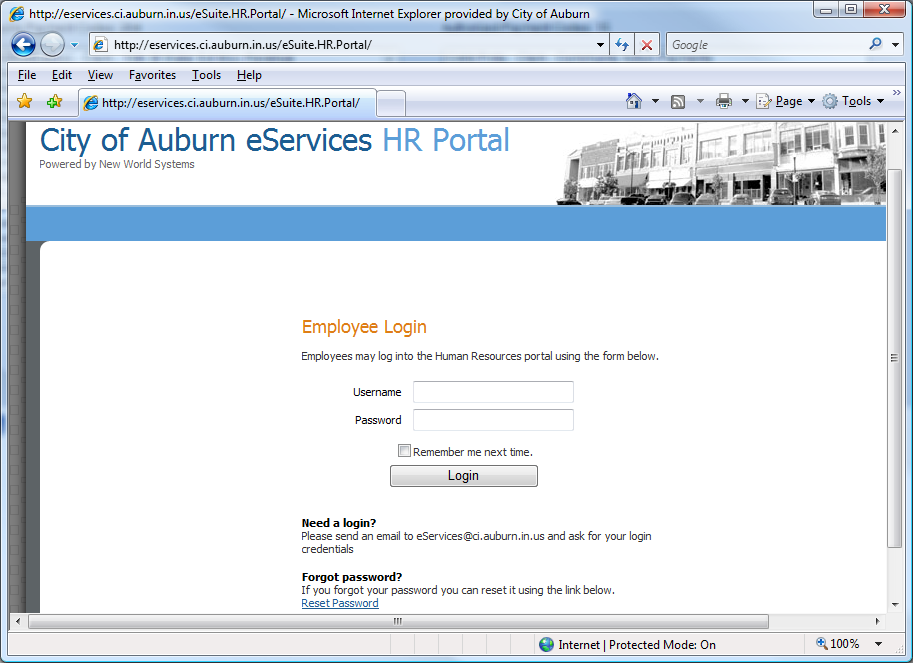Click the 'Need a login?' heading
This screenshot has height=663, width=913.
pyautogui.click(x=339, y=523)
